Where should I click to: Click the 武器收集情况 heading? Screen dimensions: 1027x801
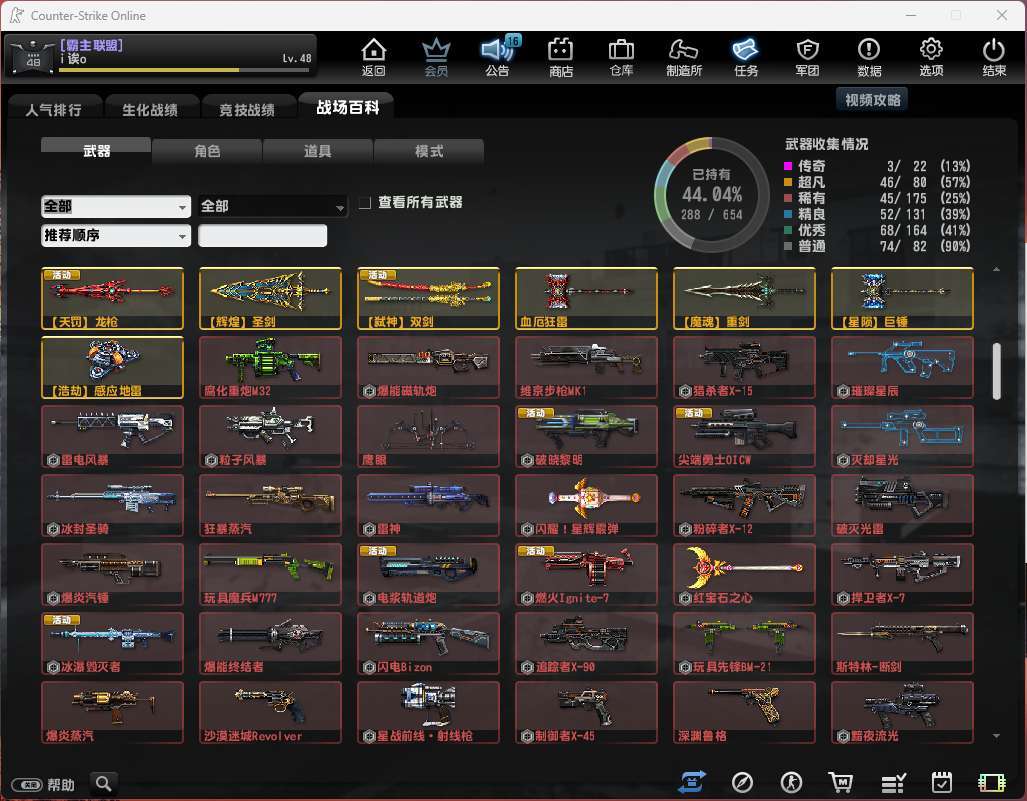[x=827, y=144]
